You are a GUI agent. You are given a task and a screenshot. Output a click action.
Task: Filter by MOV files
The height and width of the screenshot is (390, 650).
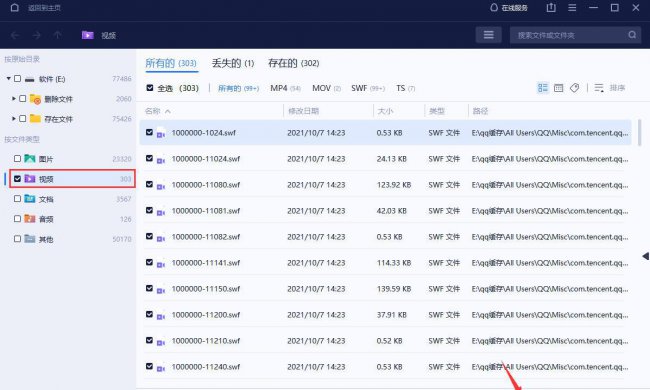(326, 88)
